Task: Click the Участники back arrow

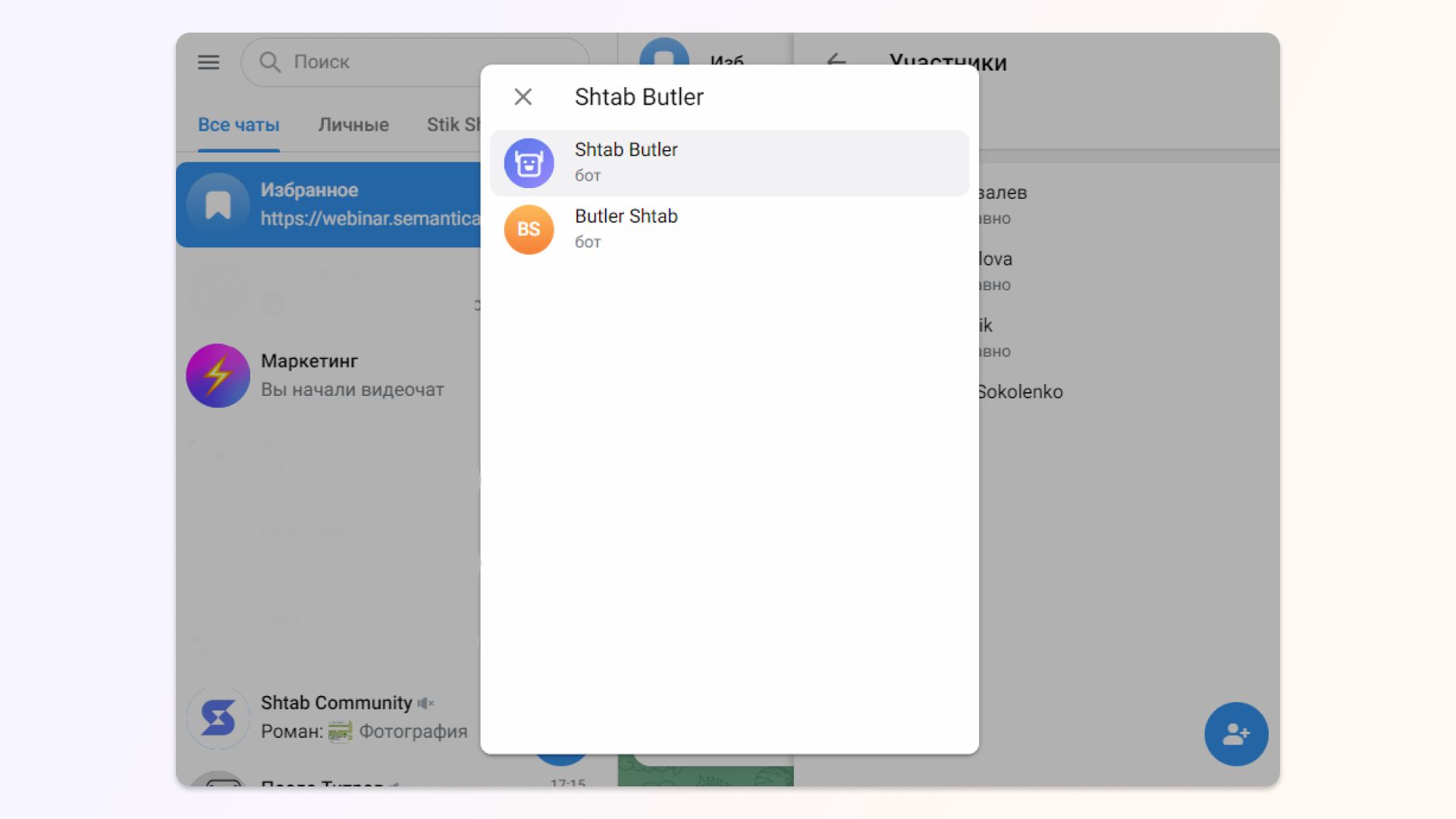Action: tap(835, 61)
